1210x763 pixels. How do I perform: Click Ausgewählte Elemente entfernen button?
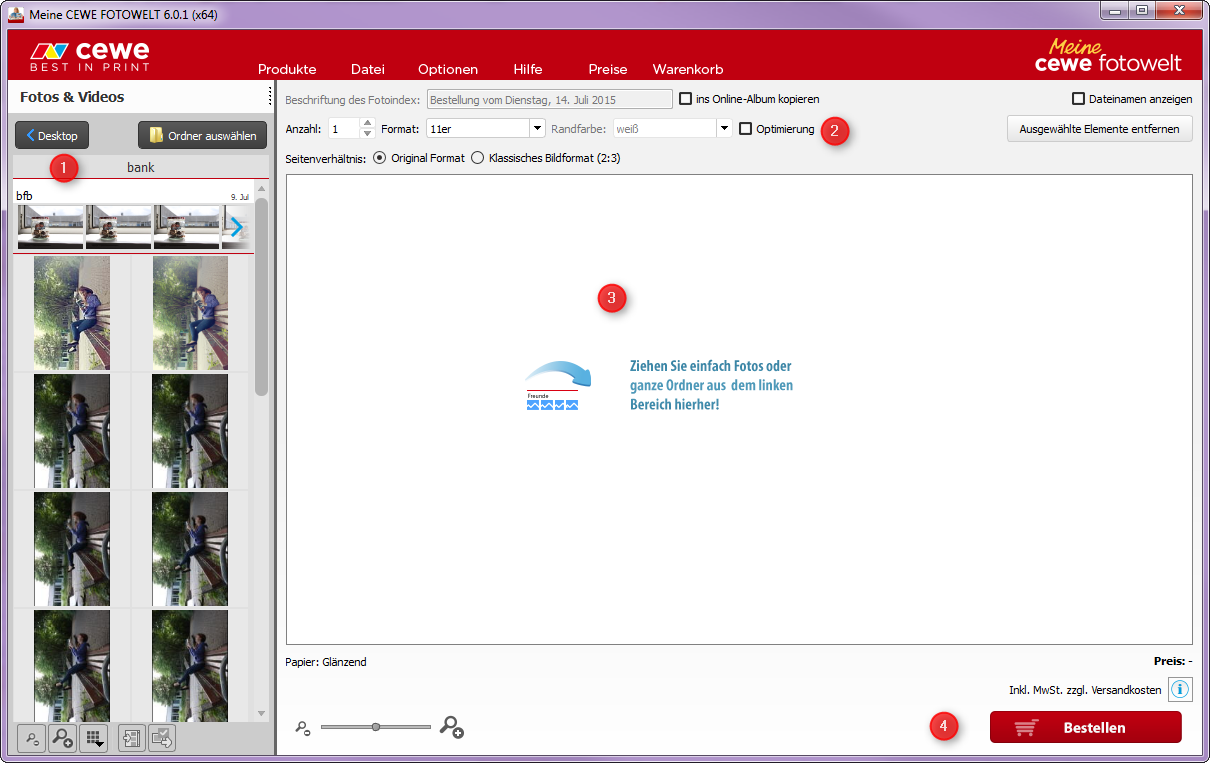click(x=1100, y=128)
